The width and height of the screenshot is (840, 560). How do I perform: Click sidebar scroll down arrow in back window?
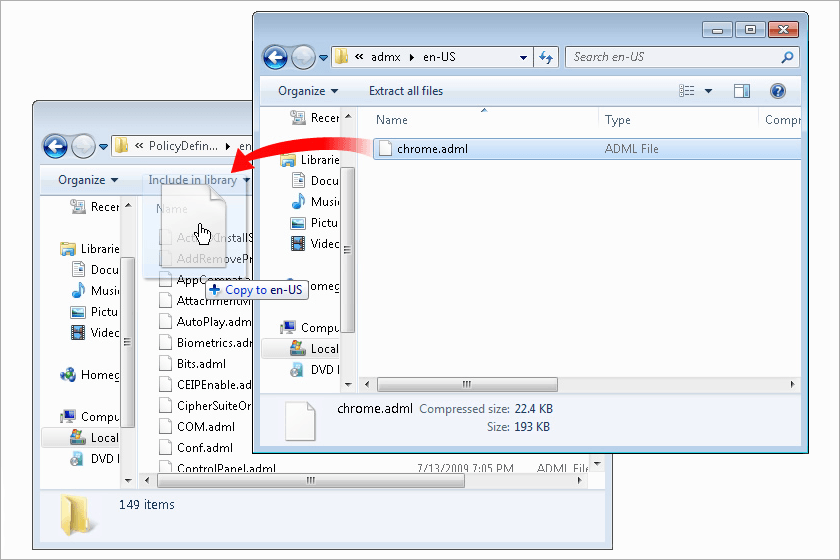point(128,481)
